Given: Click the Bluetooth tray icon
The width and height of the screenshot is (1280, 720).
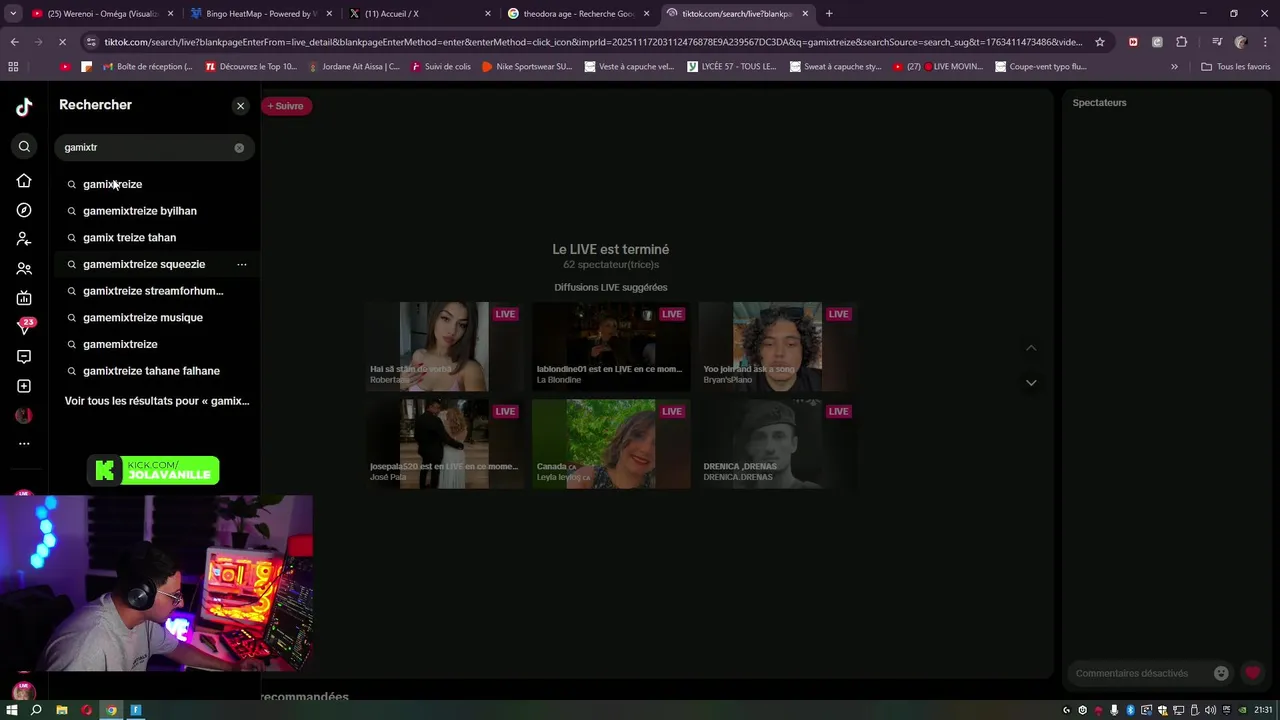Looking at the screenshot, I should (1130, 710).
